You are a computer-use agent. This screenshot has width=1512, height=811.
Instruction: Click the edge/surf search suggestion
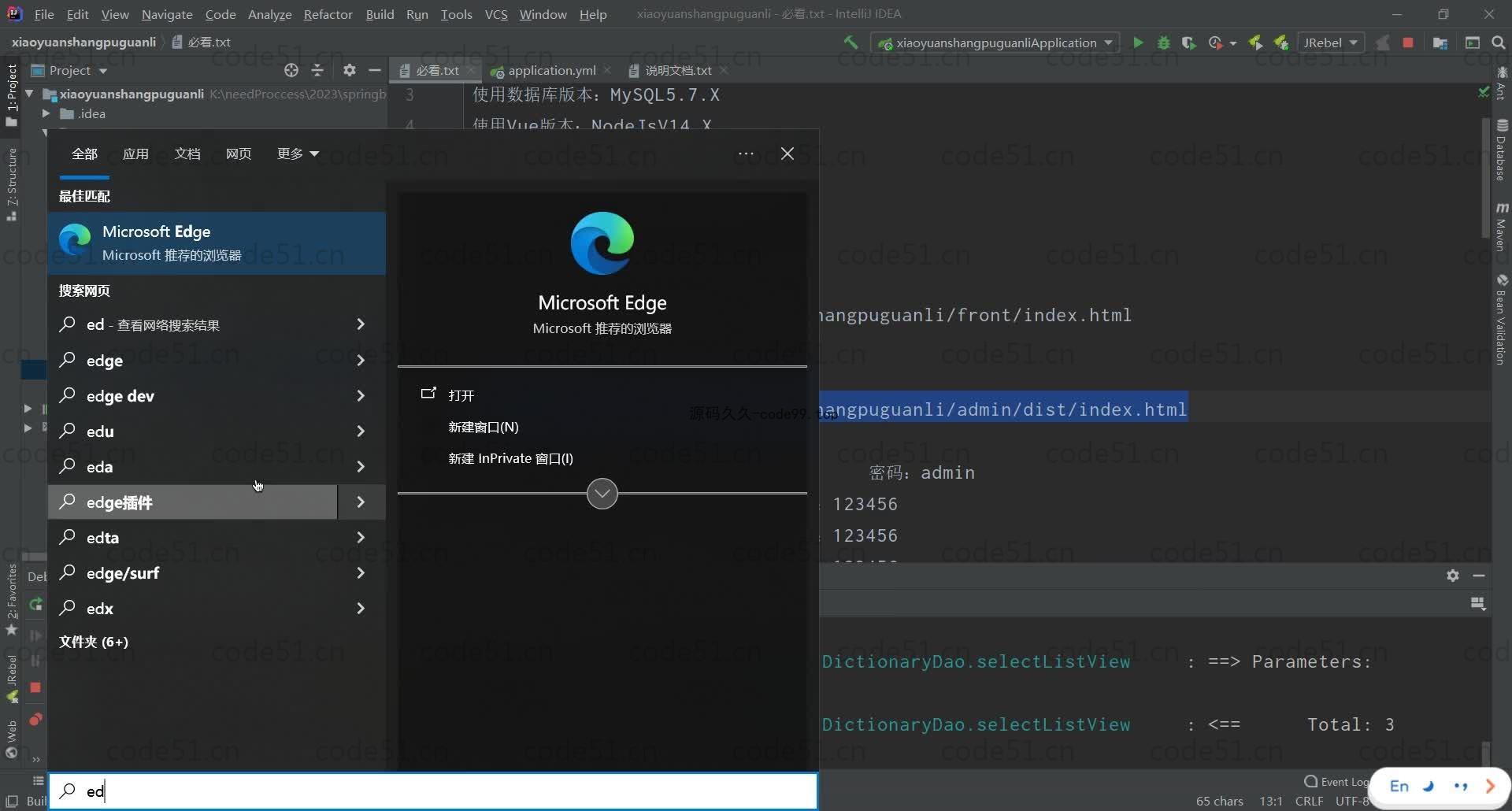click(193, 572)
